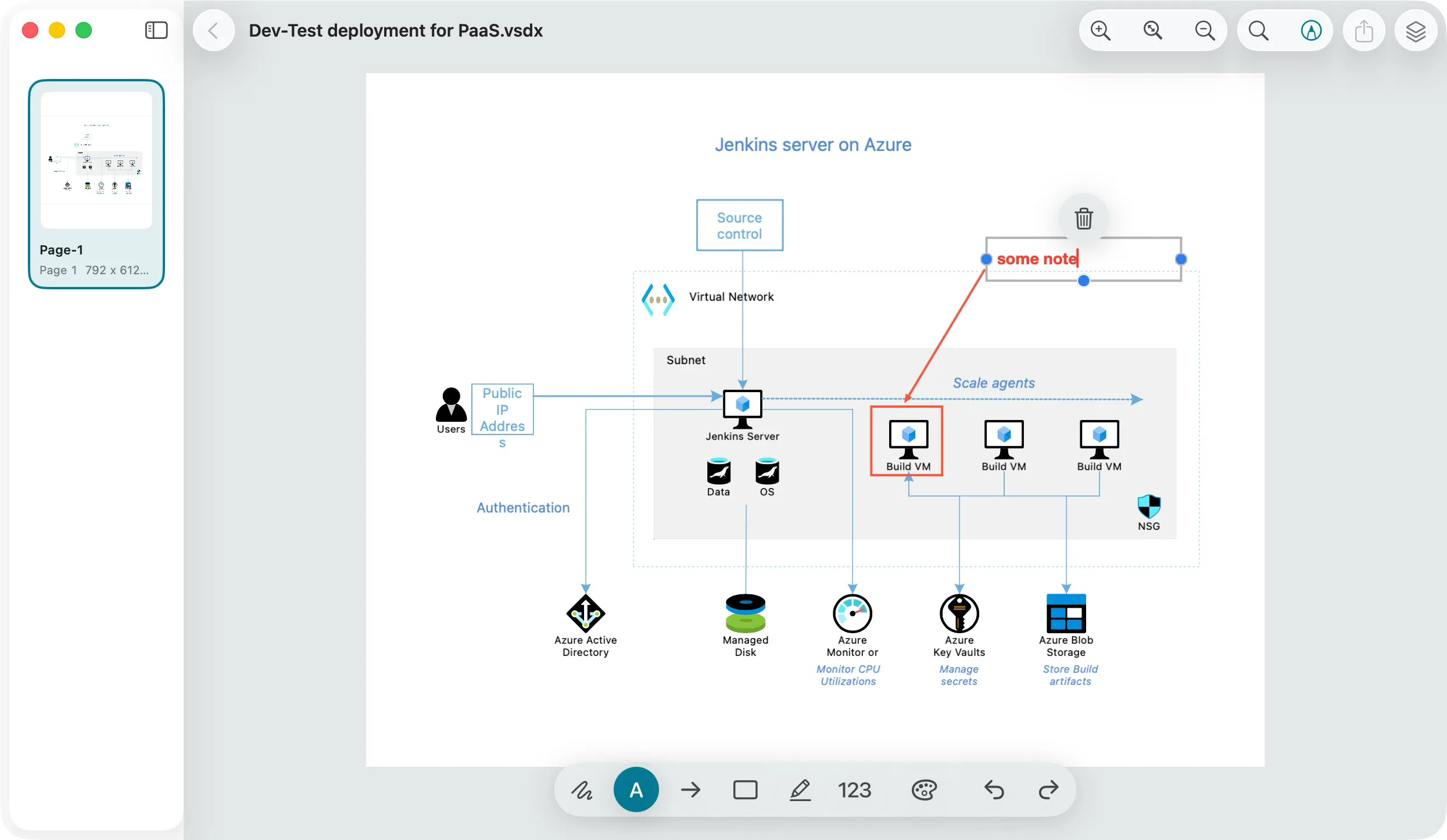
Task: Open the share export button
Action: (x=1364, y=30)
